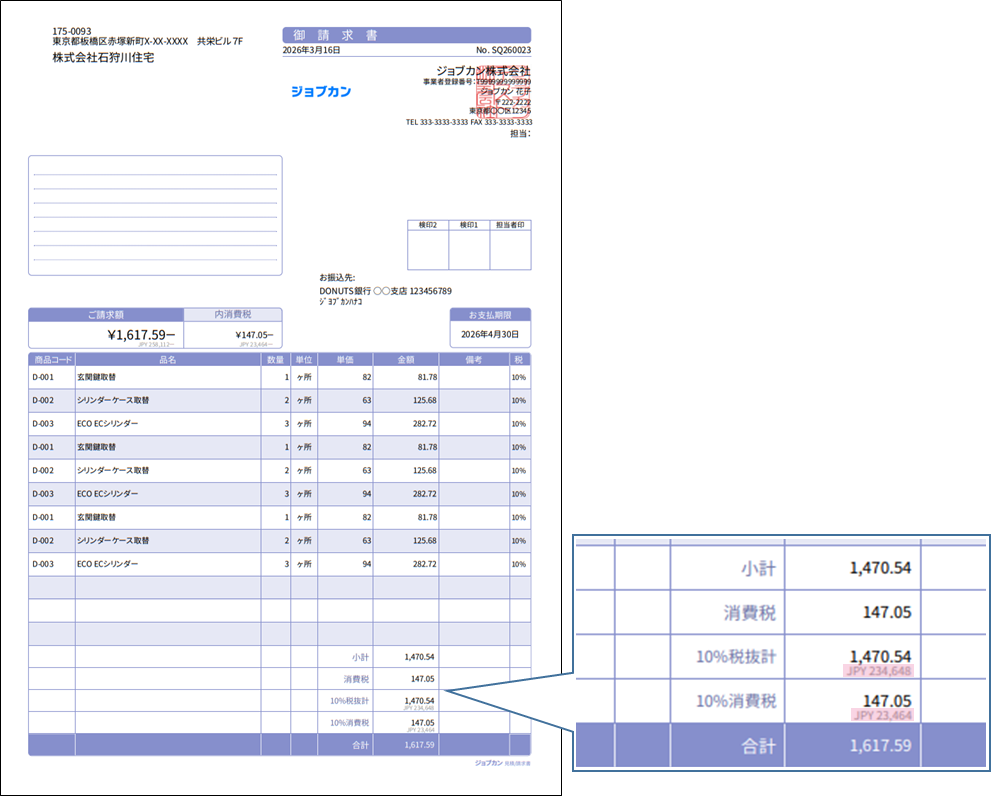The width and height of the screenshot is (991, 796).
Task: Click the 品名 column header
Action: (167, 359)
